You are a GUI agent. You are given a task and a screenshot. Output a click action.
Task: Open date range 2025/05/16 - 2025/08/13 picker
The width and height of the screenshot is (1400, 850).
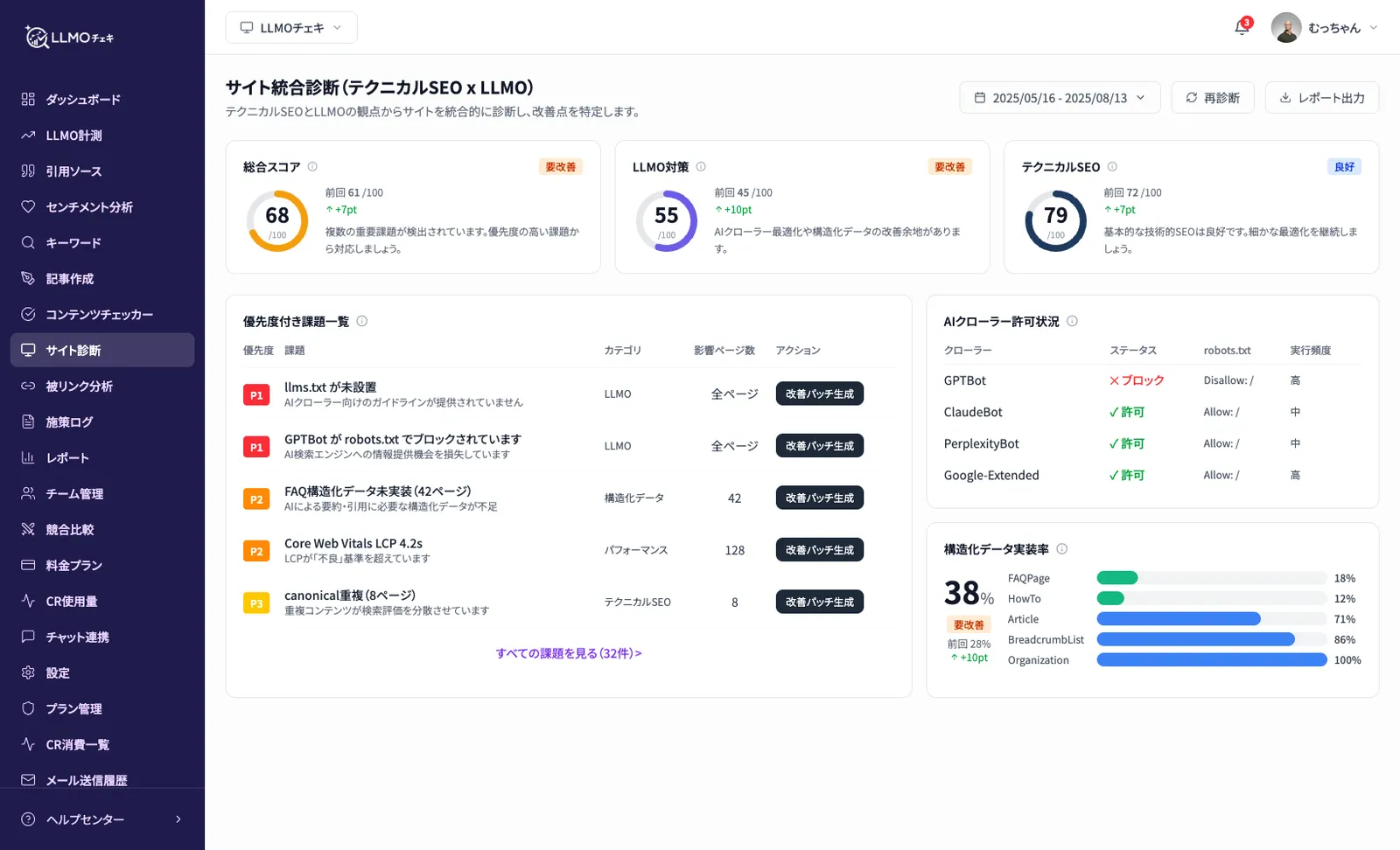[x=1060, y=98]
